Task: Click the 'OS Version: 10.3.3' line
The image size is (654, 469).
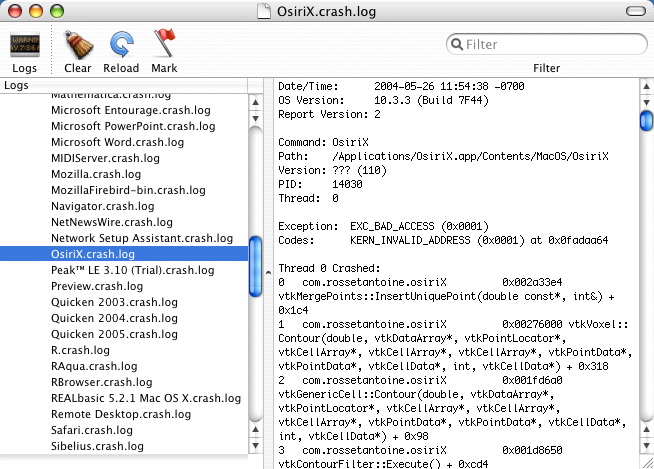Action: tap(383, 101)
